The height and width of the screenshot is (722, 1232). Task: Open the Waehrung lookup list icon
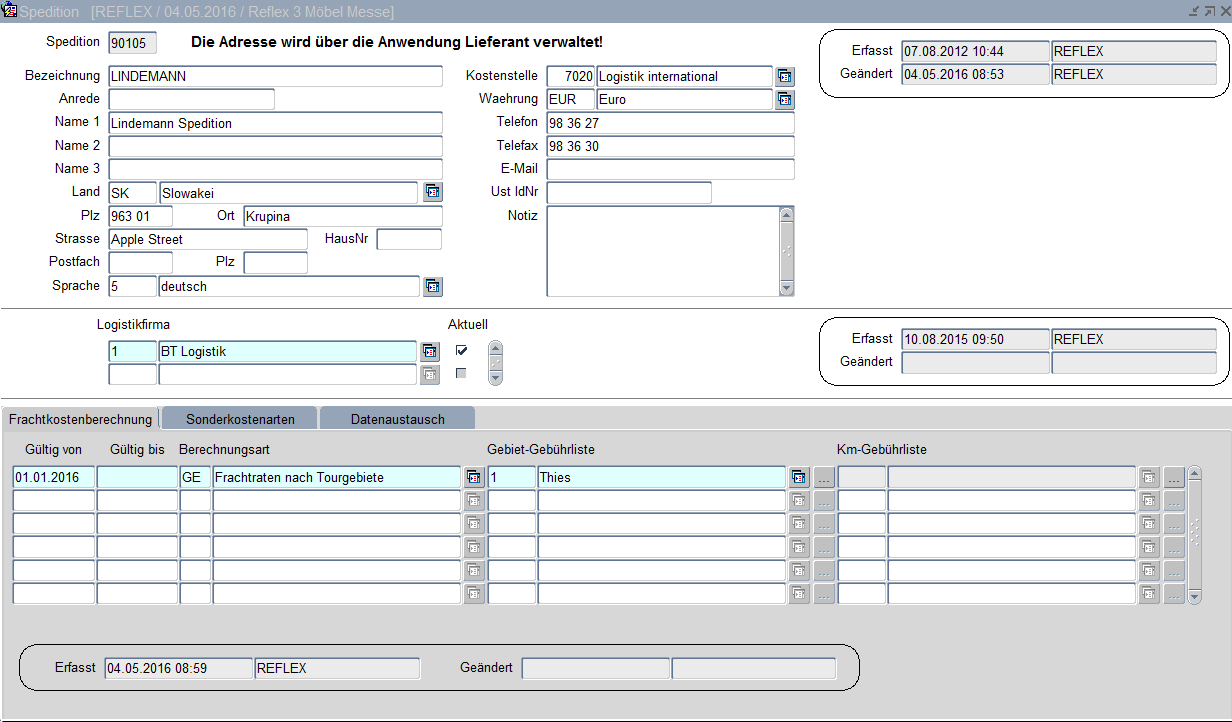[785, 100]
